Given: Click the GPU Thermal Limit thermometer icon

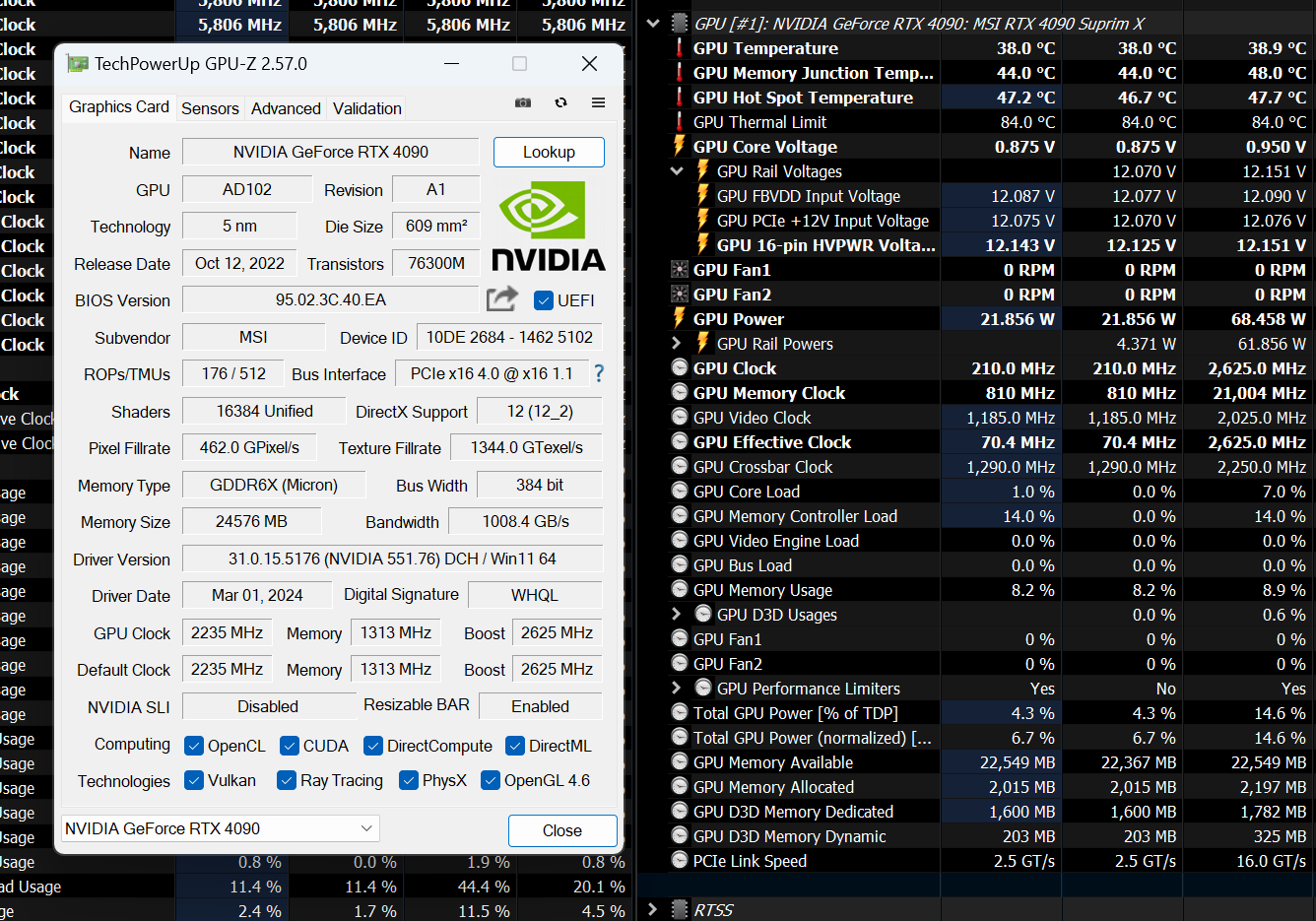Looking at the screenshot, I should 679,122.
